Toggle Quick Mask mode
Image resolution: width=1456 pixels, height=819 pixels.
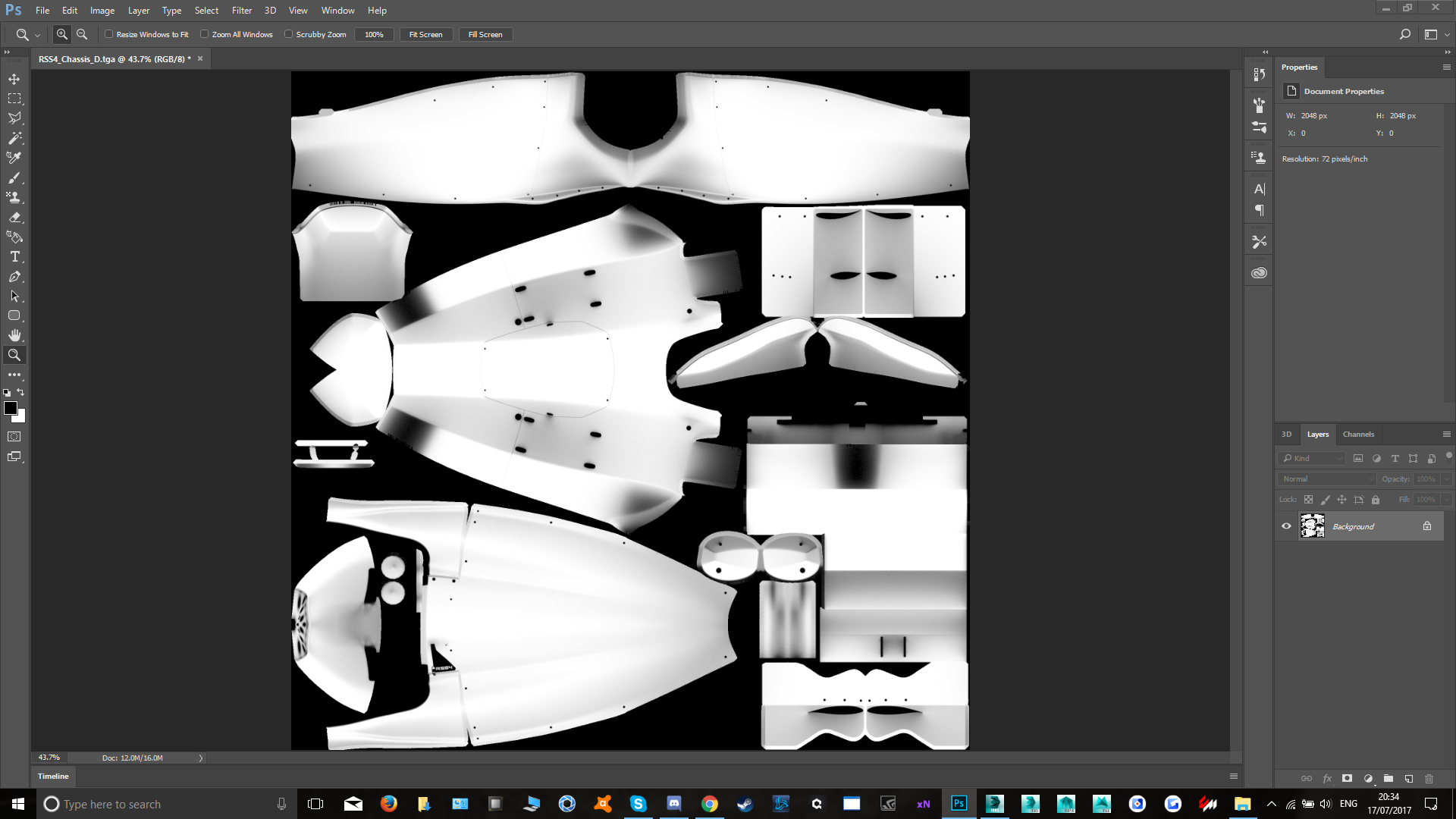pyautogui.click(x=14, y=437)
